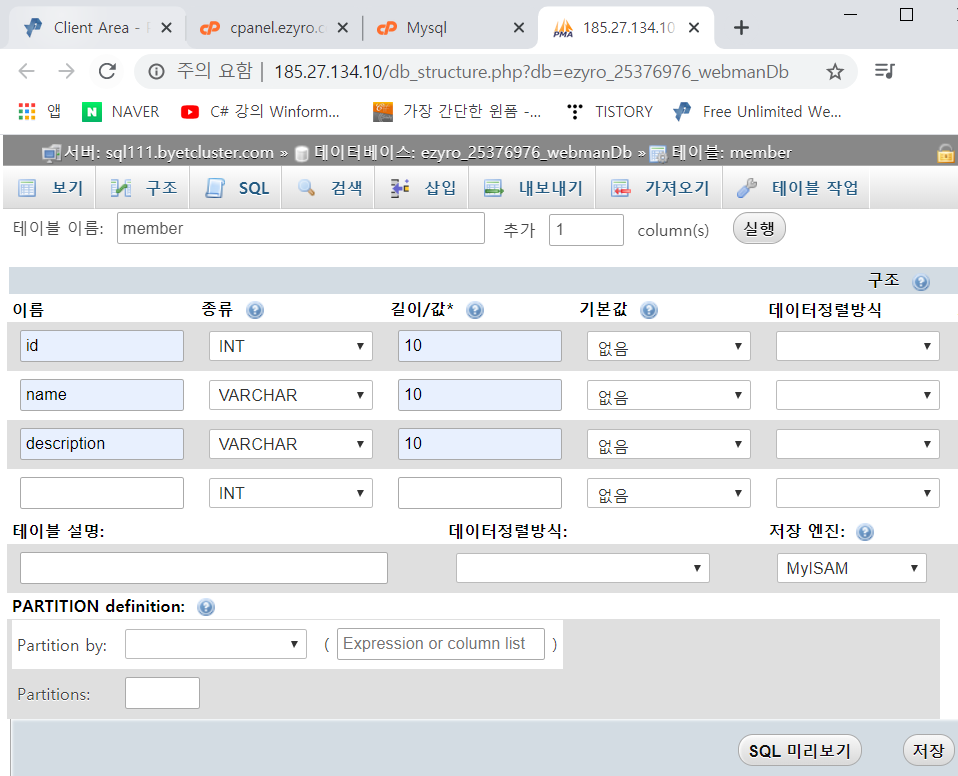
Task: Click the Partitions number field
Action: (x=163, y=693)
